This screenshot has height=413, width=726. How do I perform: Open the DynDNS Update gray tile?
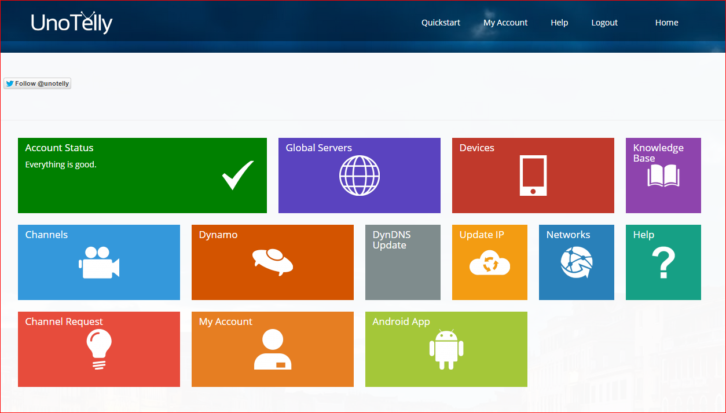click(403, 262)
